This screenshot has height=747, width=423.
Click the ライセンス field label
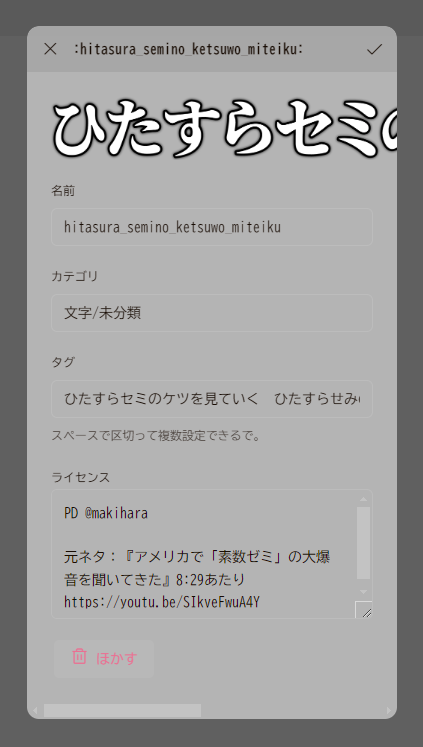point(81,477)
